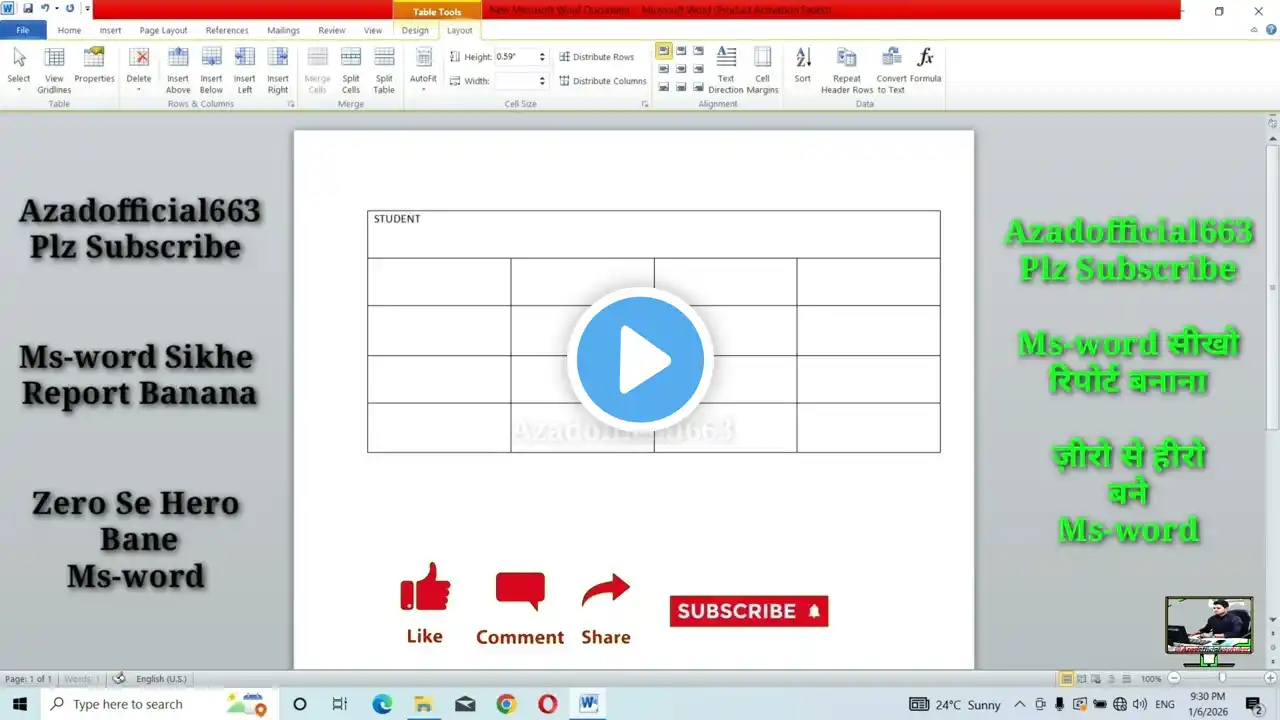Open the Windows Start menu
This screenshot has height=720, width=1280.
tap(20, 704)
